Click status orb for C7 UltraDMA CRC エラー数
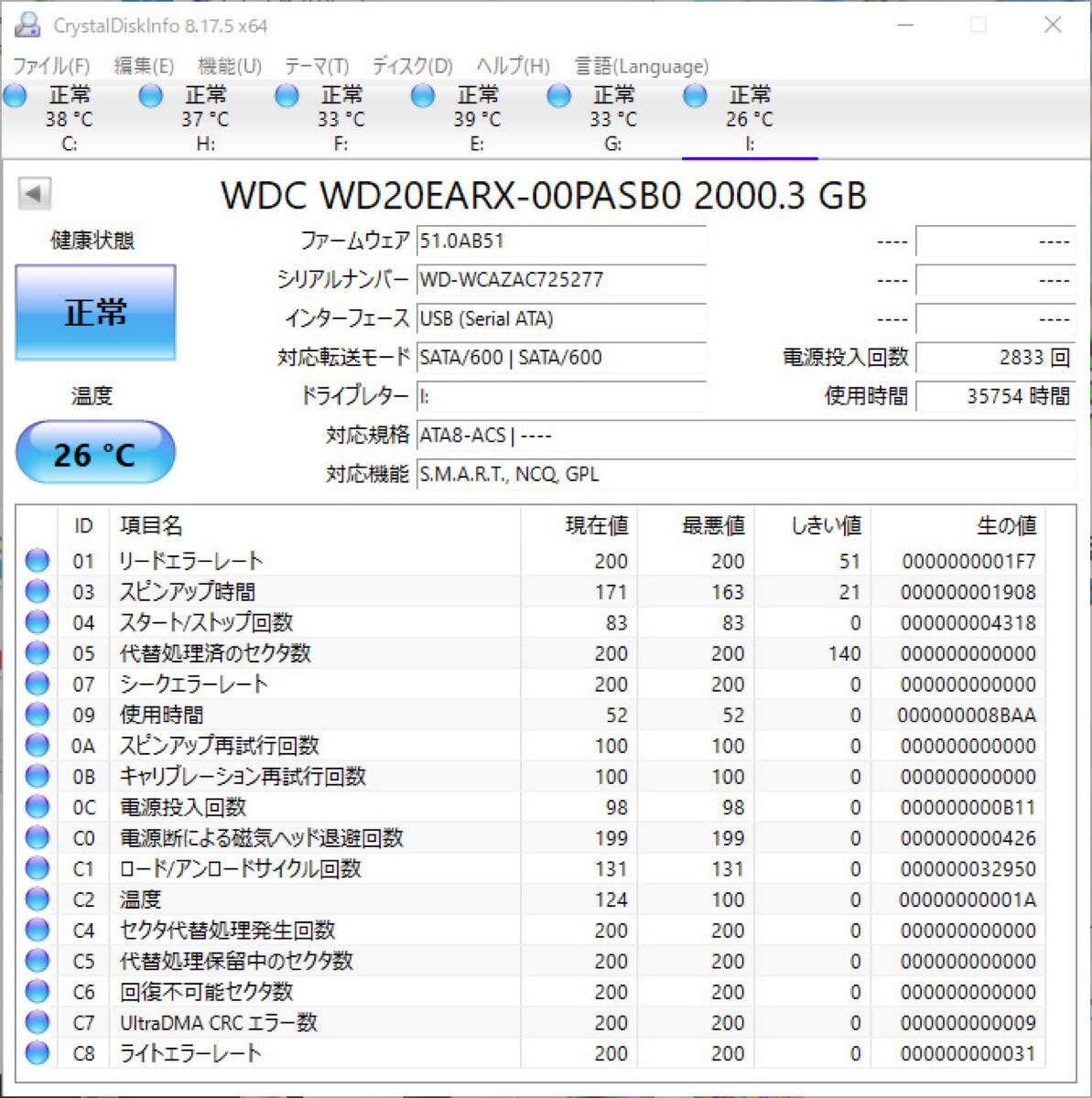 (38, 1022)
